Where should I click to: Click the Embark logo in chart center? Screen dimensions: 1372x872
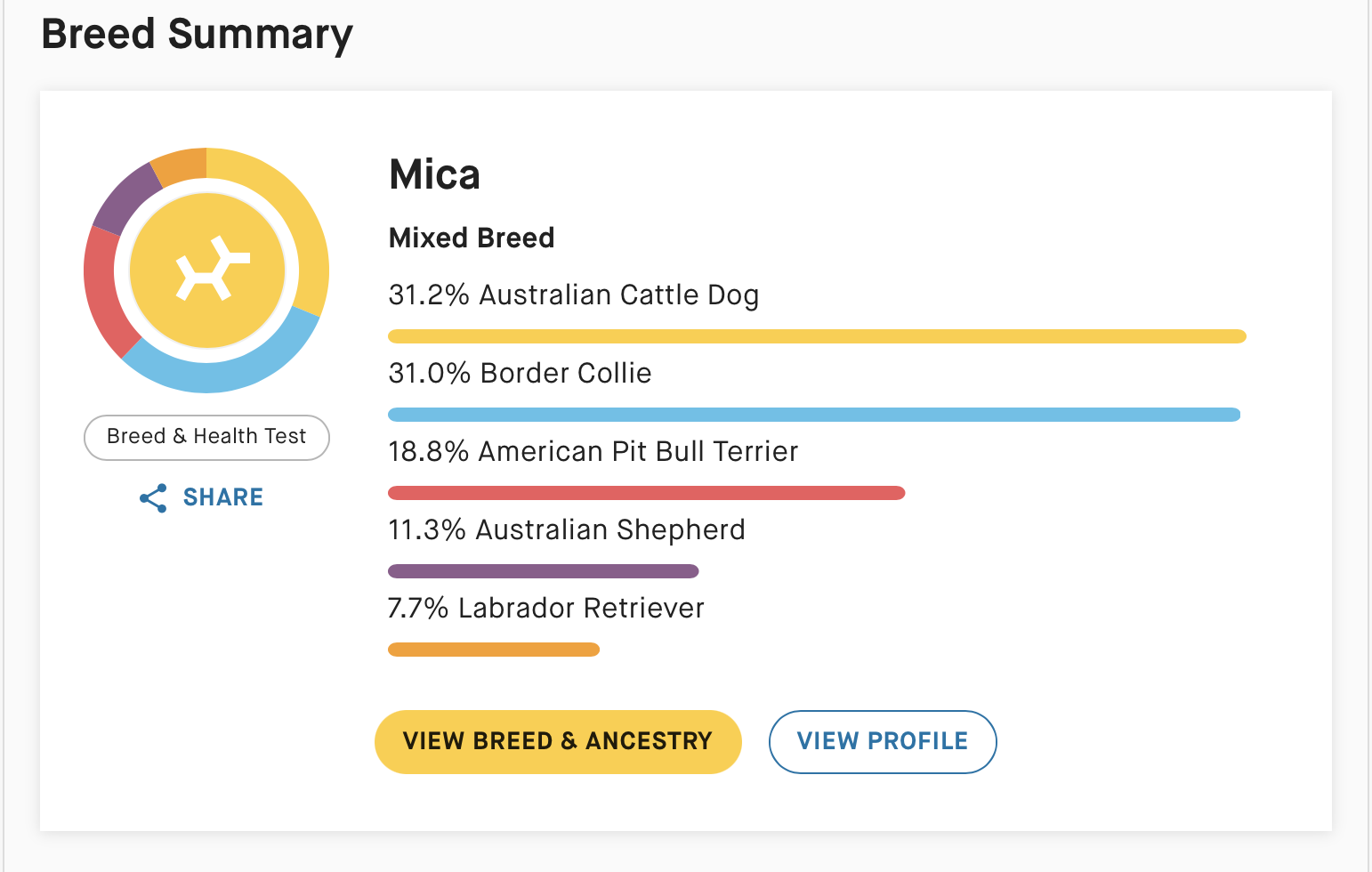[207, 270]
